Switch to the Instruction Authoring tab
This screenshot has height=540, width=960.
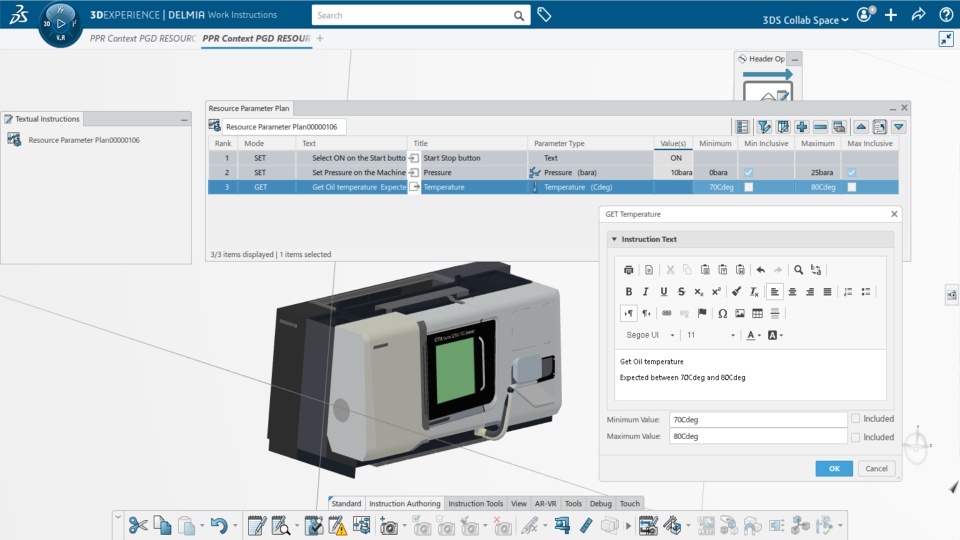click(x=404, y=504)
